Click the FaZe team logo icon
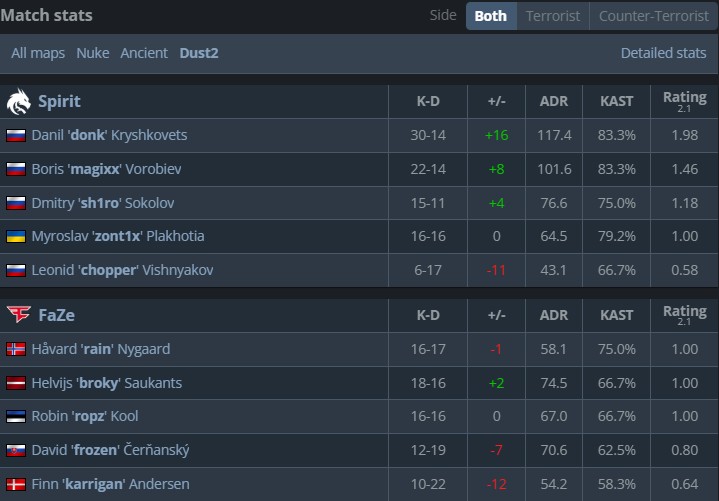719x501 pixels. pos(18,315)
